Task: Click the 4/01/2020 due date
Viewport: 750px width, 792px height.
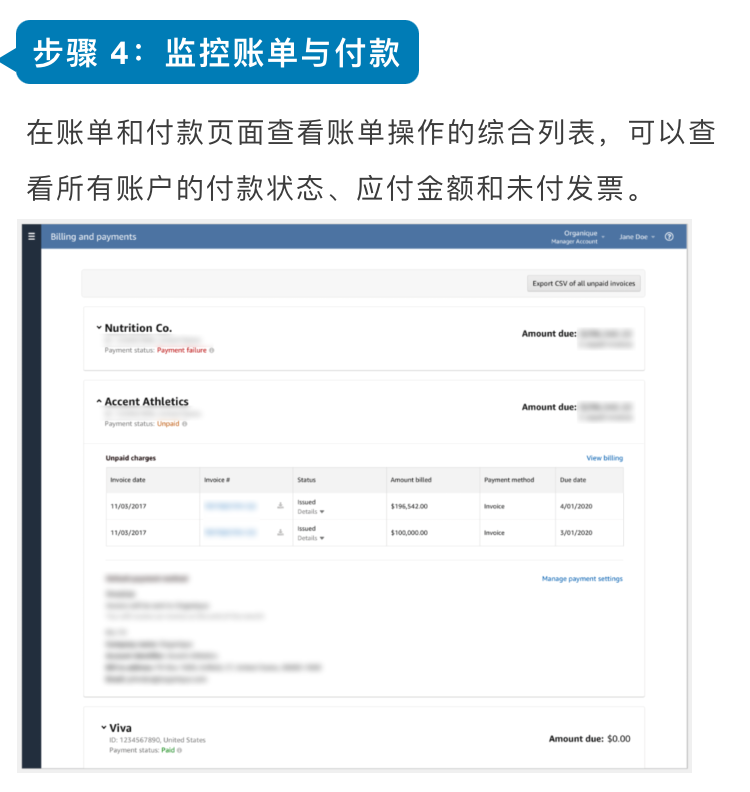Action: click(x=576, y=506)
